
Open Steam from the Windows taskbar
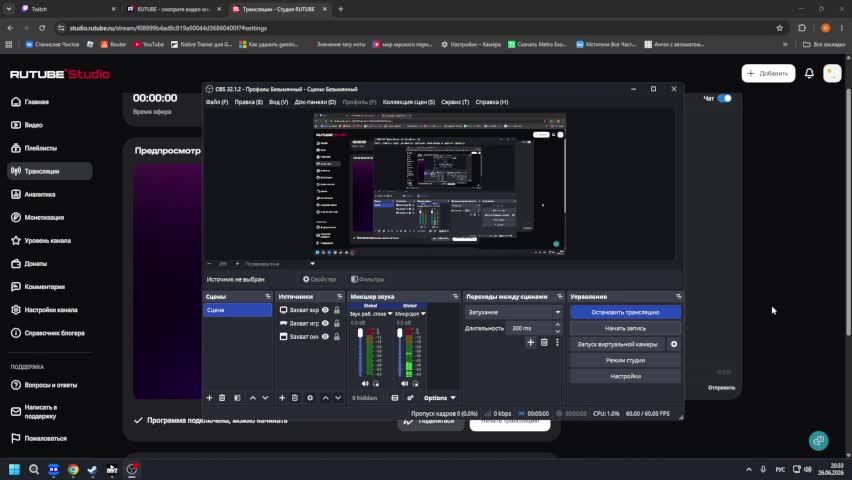[x=92, y=469]
